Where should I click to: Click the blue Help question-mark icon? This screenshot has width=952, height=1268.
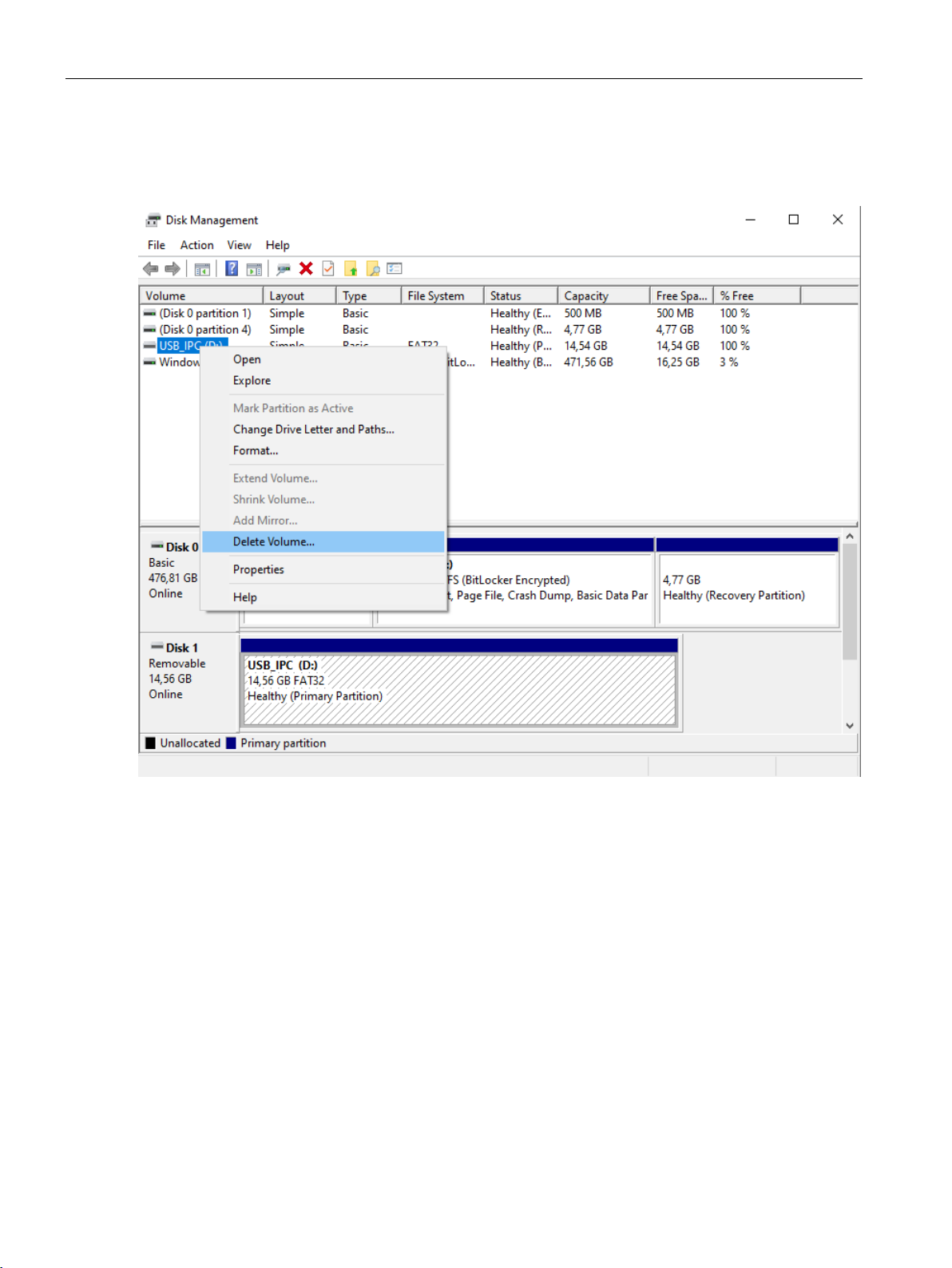(232, 268)
